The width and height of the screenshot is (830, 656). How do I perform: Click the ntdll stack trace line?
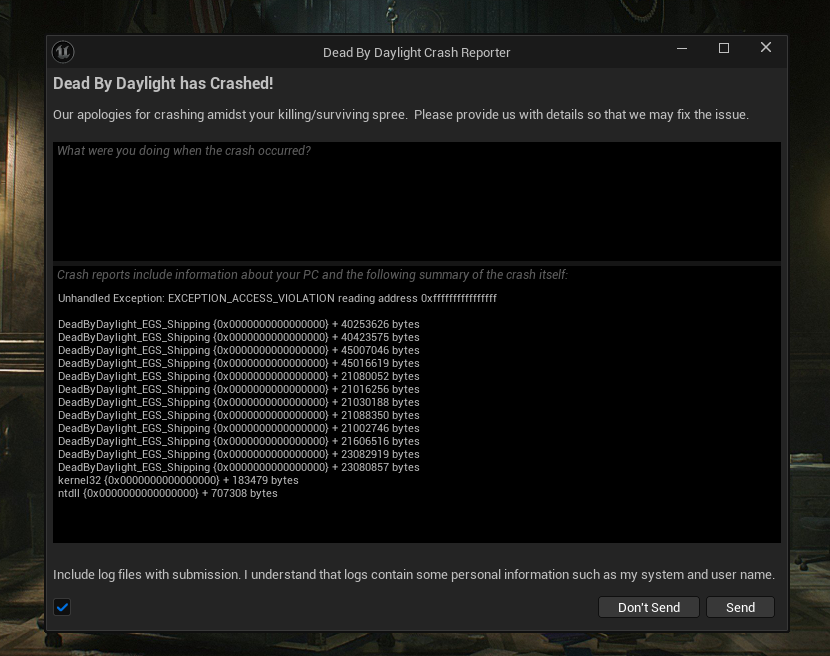coord(168,493)
